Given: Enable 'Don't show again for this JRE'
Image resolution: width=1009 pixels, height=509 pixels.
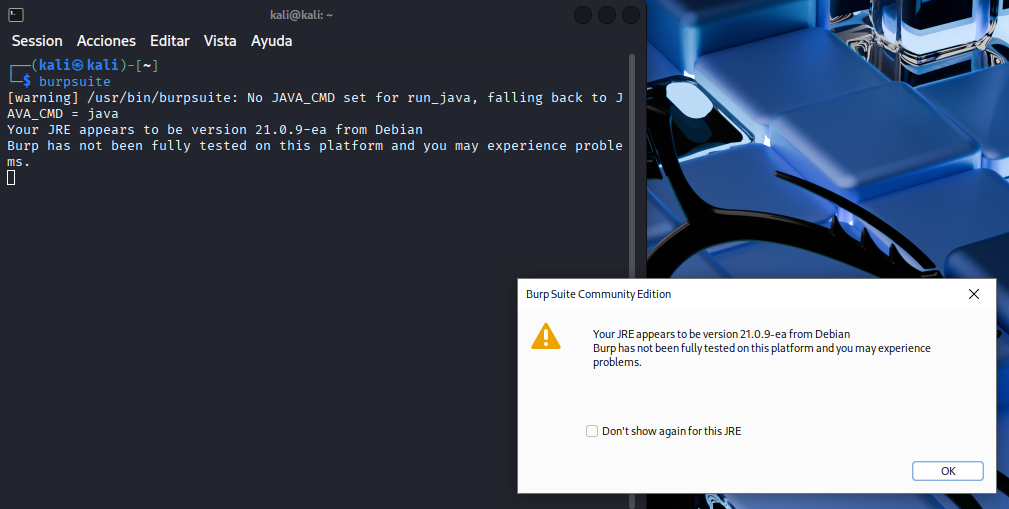Looking at the screenshot, I should pos(592,431).
